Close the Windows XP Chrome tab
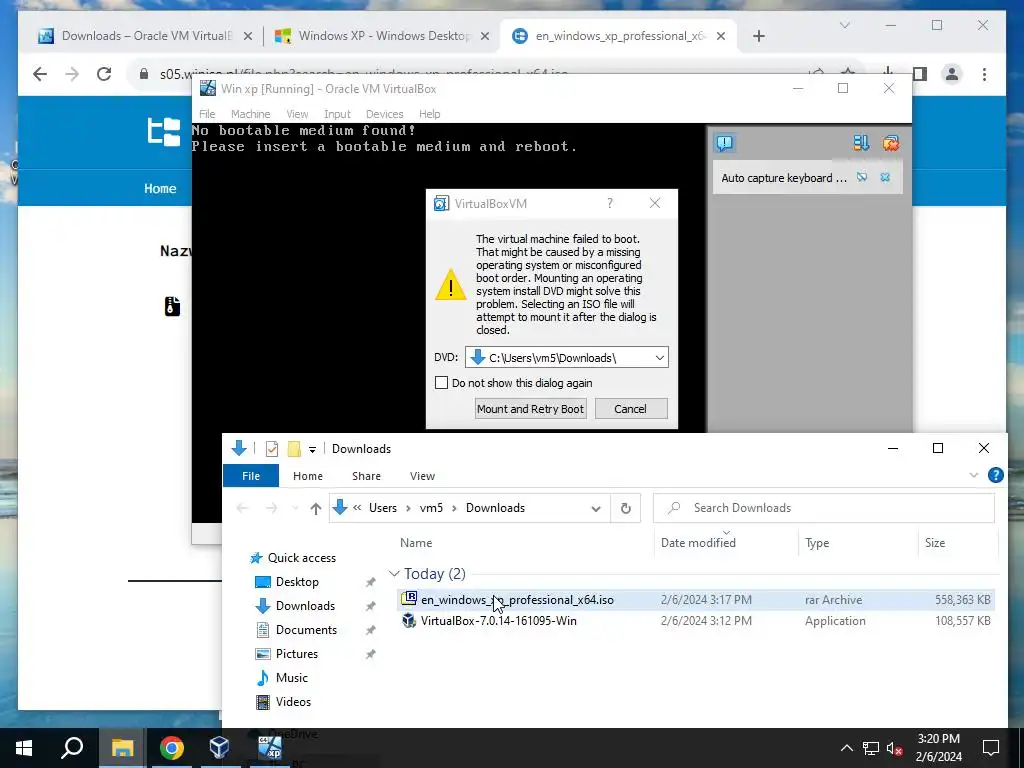 tap(485, 36)
